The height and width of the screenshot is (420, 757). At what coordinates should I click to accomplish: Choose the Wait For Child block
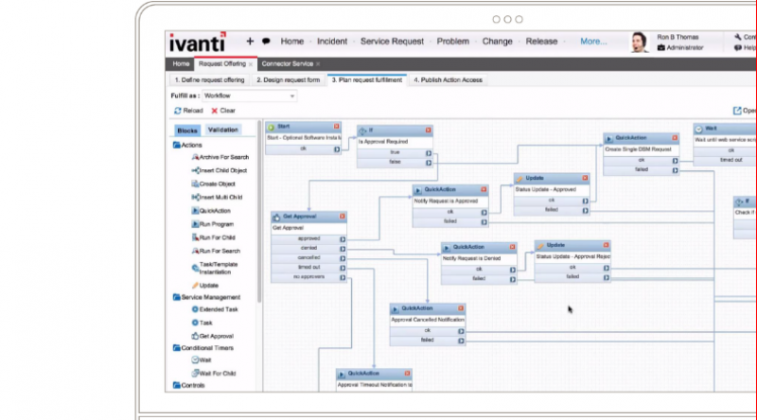click(x=214, y=373)
